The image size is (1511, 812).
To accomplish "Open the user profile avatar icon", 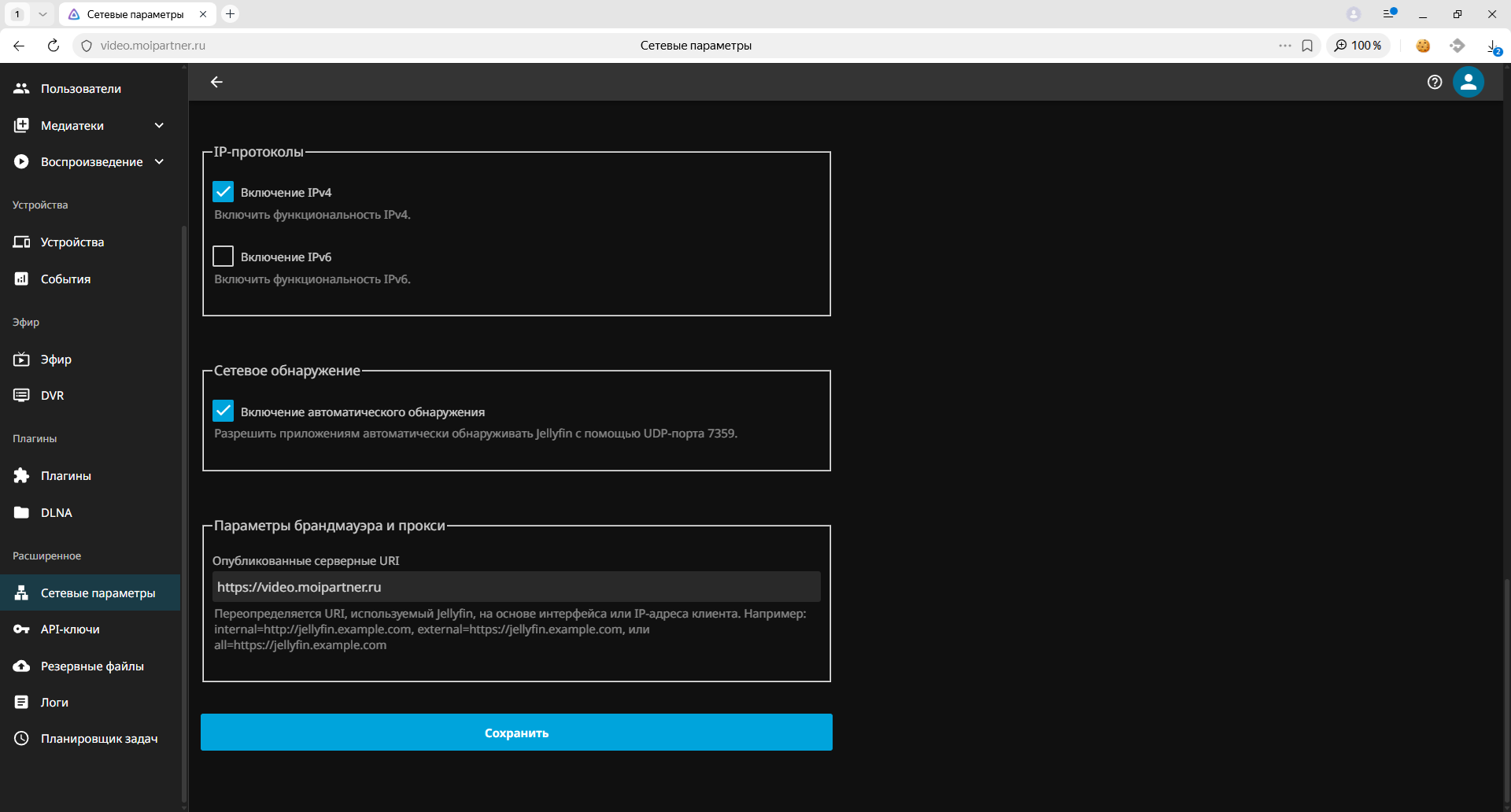I will coord(1468,82).
